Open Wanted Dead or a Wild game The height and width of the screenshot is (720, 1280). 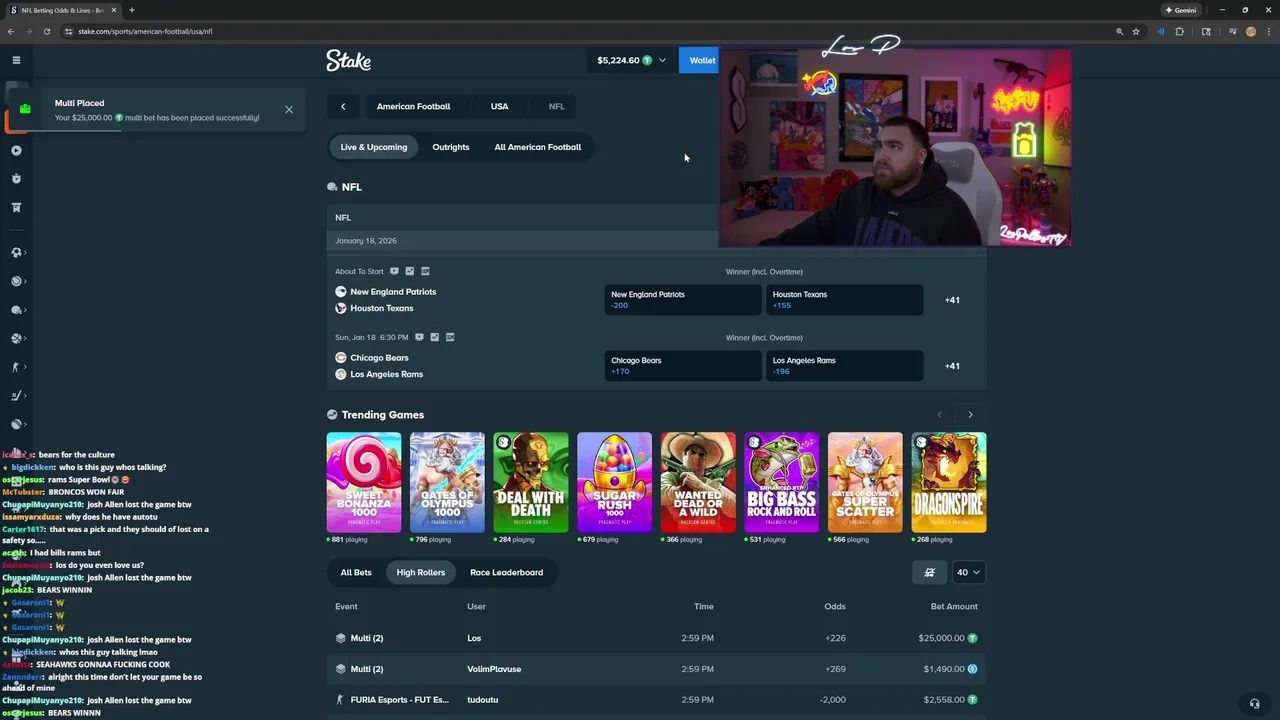click(698, 482)
